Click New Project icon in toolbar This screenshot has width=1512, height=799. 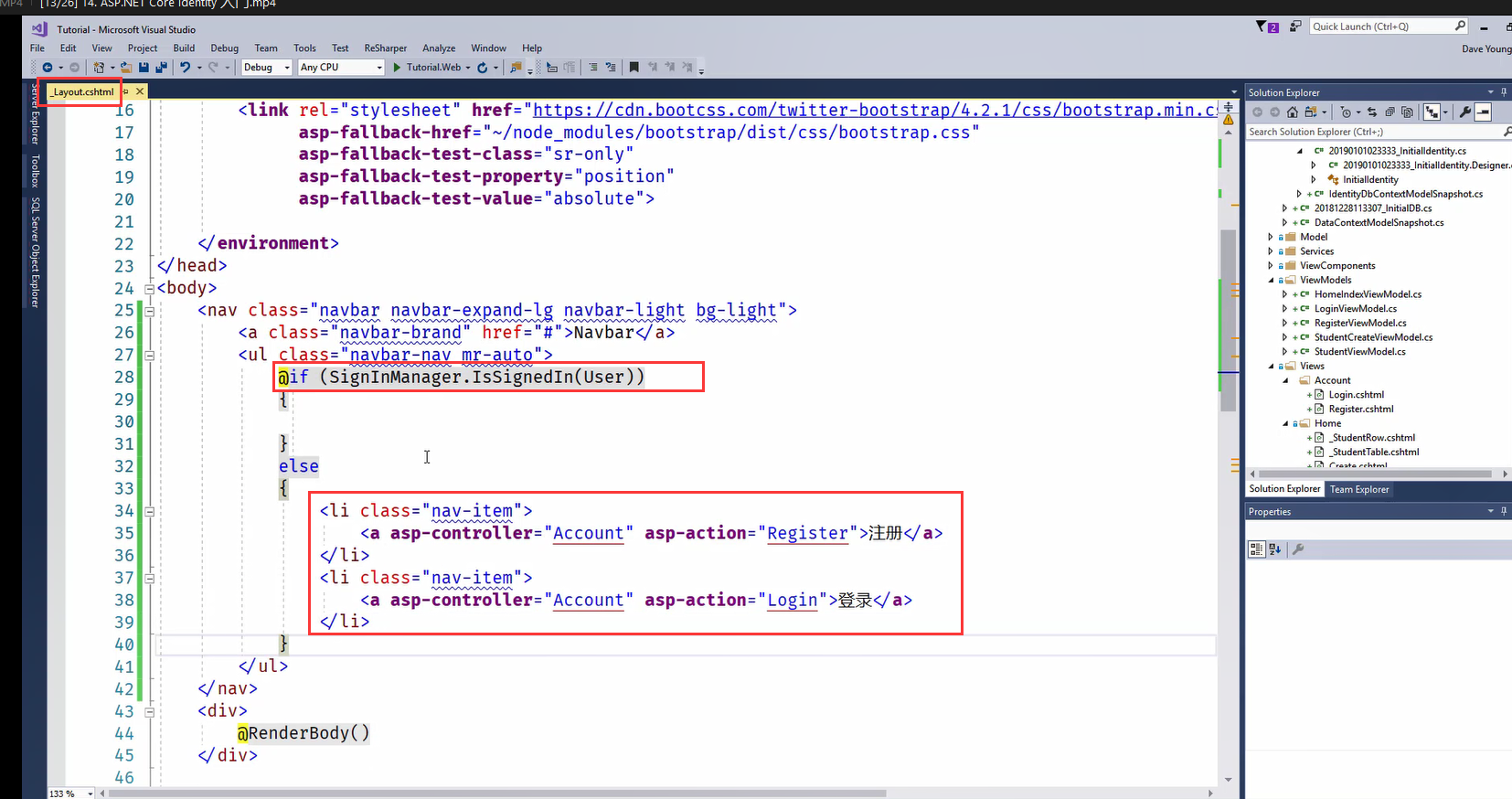pyautogui.click(x=99, y=67)
